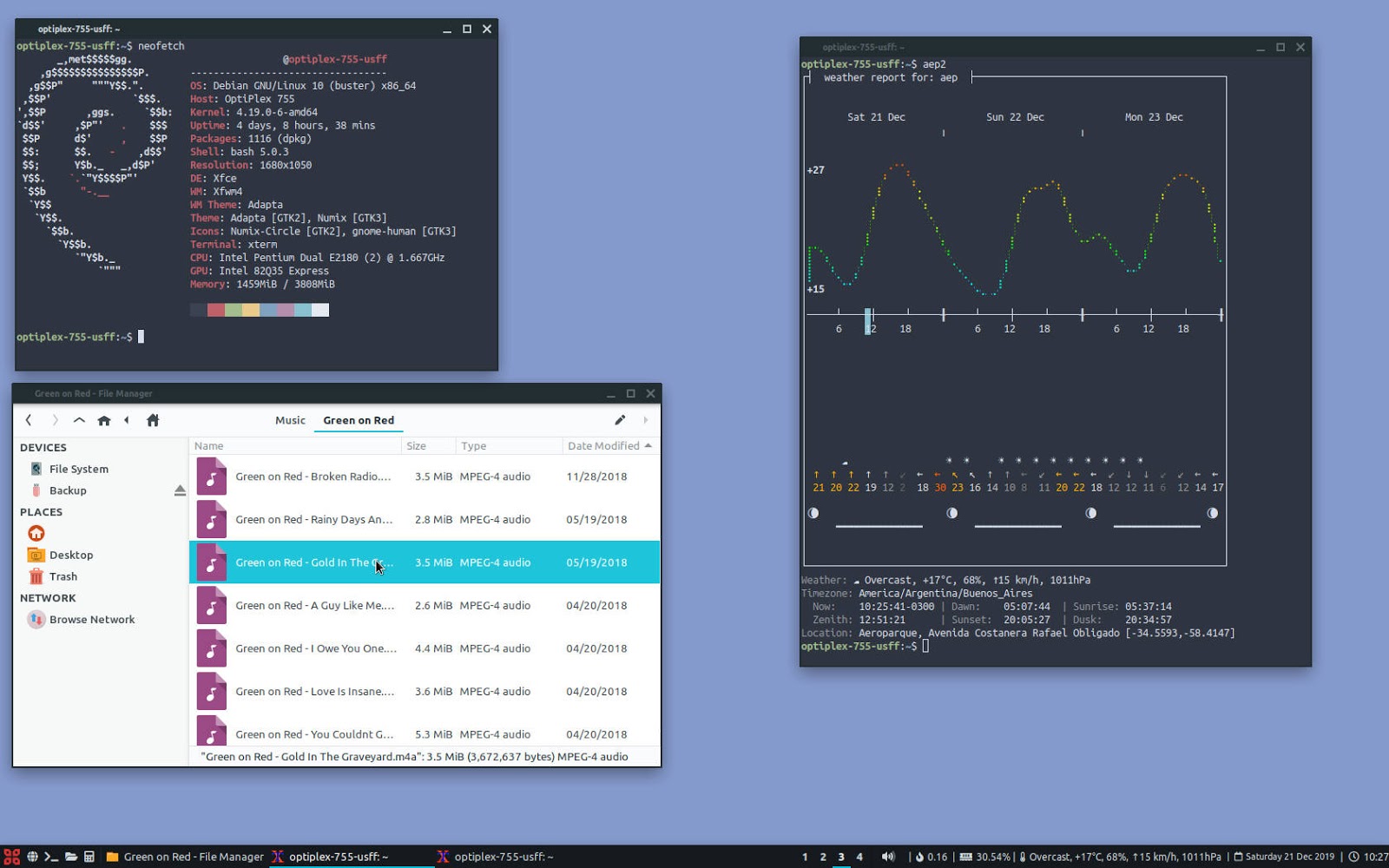Eject the Backup drive
Viewport: 1389px width, 868px height.
pyautogui.click(x=180, y=490)
